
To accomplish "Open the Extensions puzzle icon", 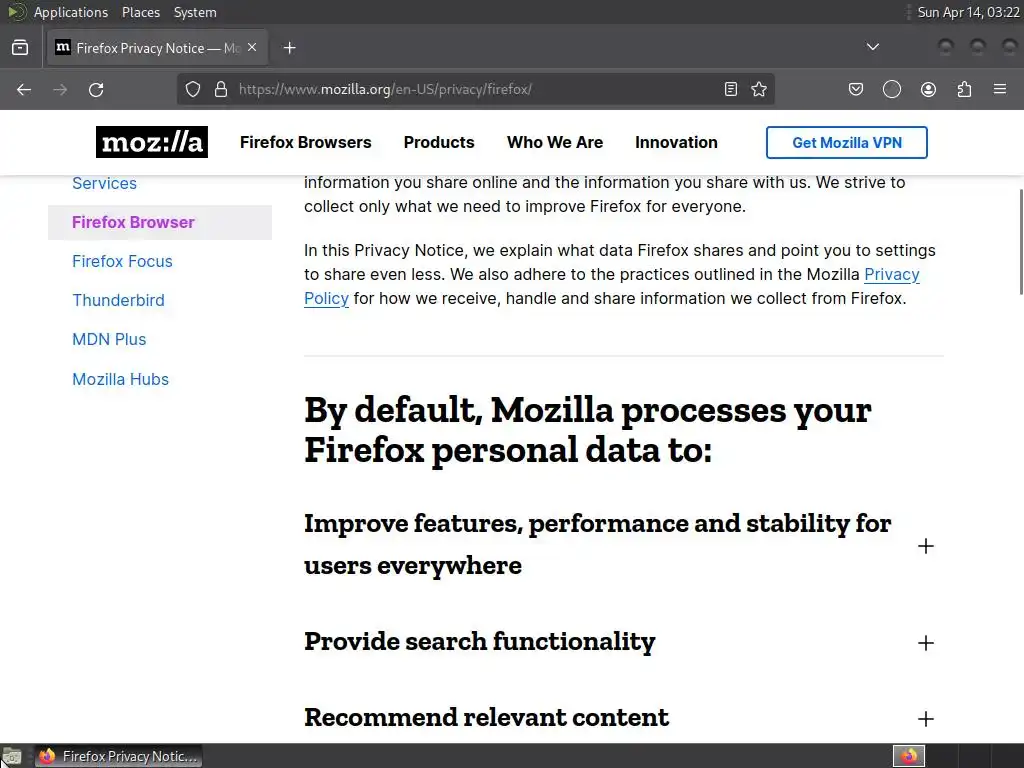I will (x=964, y=89).
